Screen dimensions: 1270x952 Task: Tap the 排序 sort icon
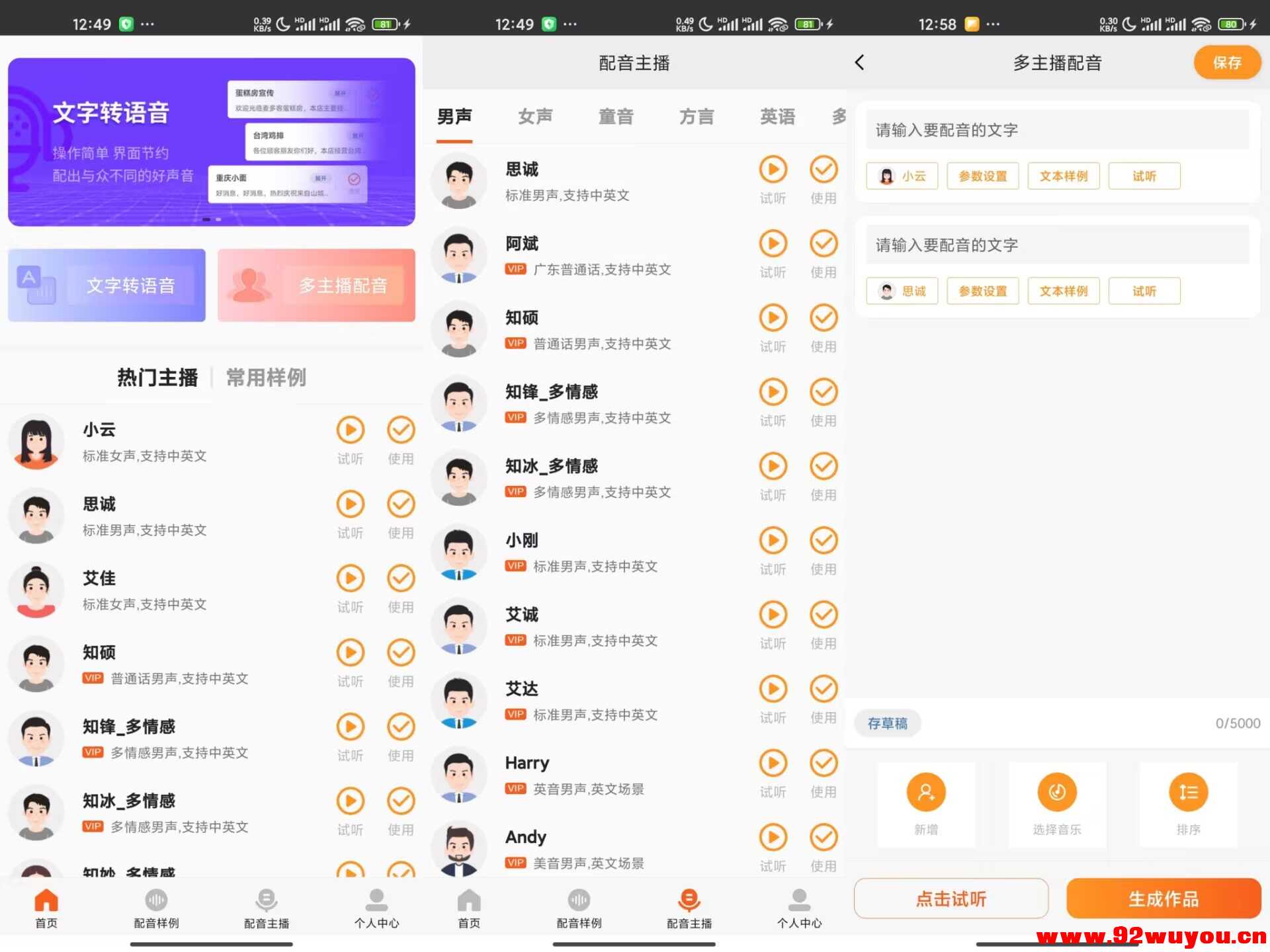pos(1188,791)
